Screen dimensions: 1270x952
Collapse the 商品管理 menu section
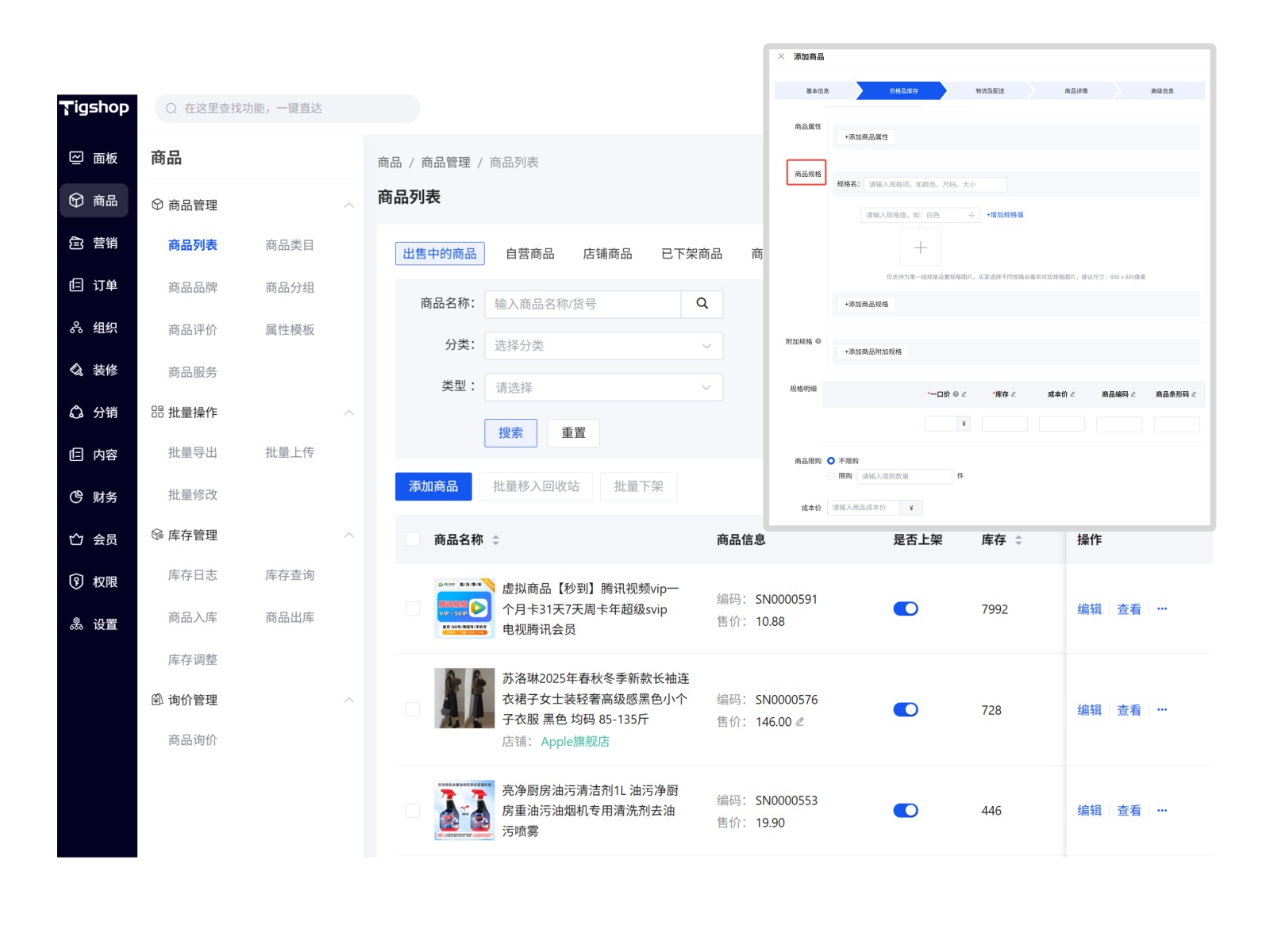point(348,205)
